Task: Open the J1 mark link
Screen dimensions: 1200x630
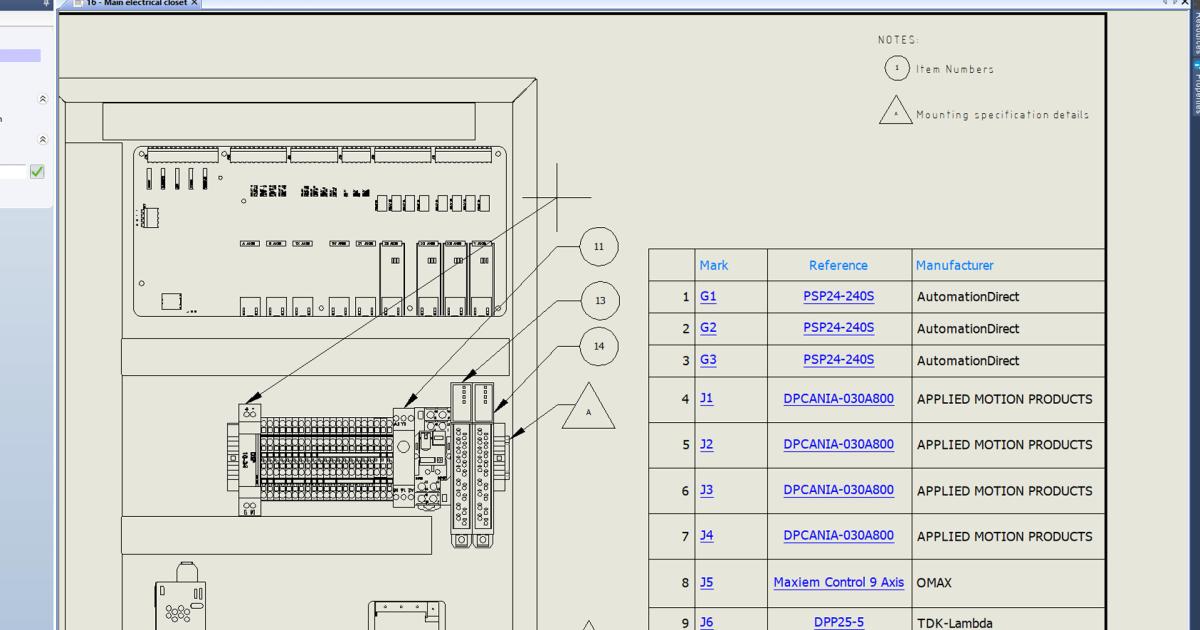Action: click(x=706, y=398)
